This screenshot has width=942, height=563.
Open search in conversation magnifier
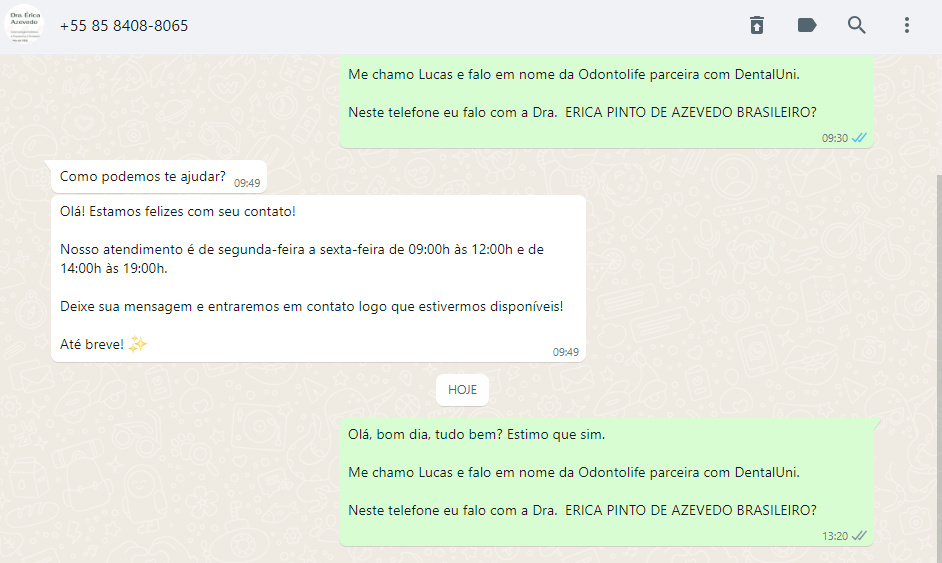point(856,25)
